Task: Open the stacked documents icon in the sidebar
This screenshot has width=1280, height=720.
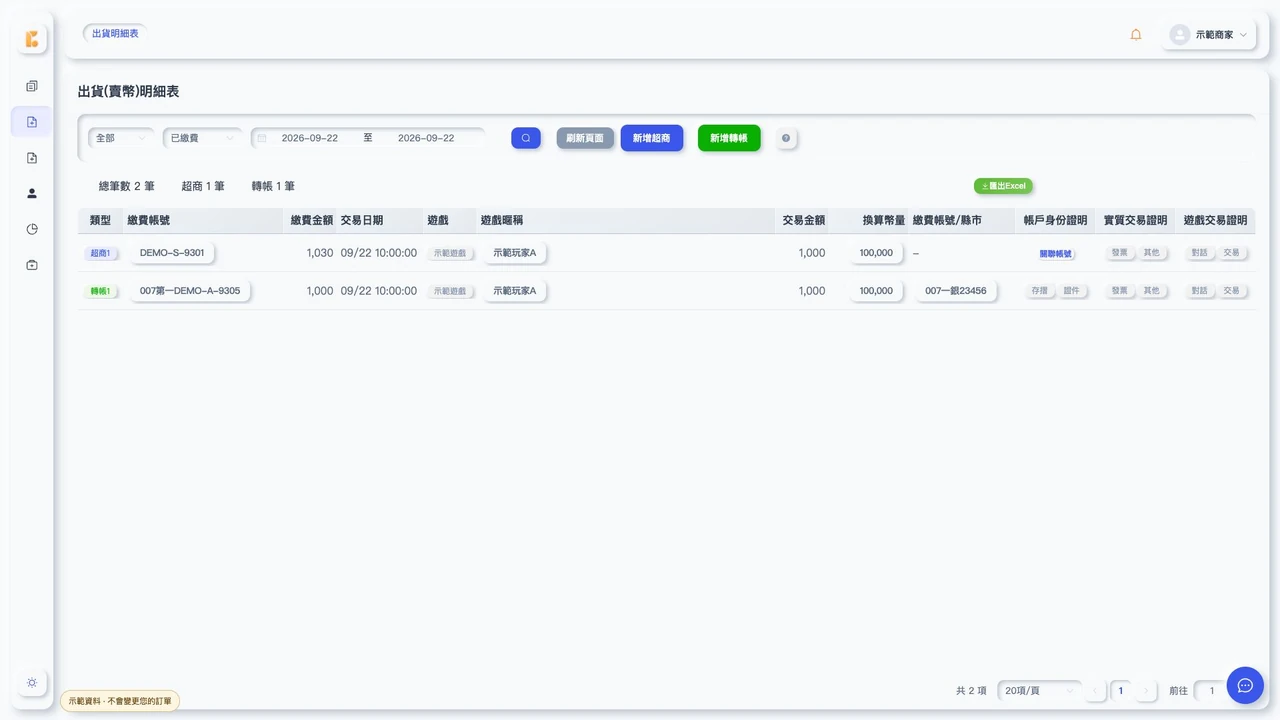Action: tap(32, 86)
